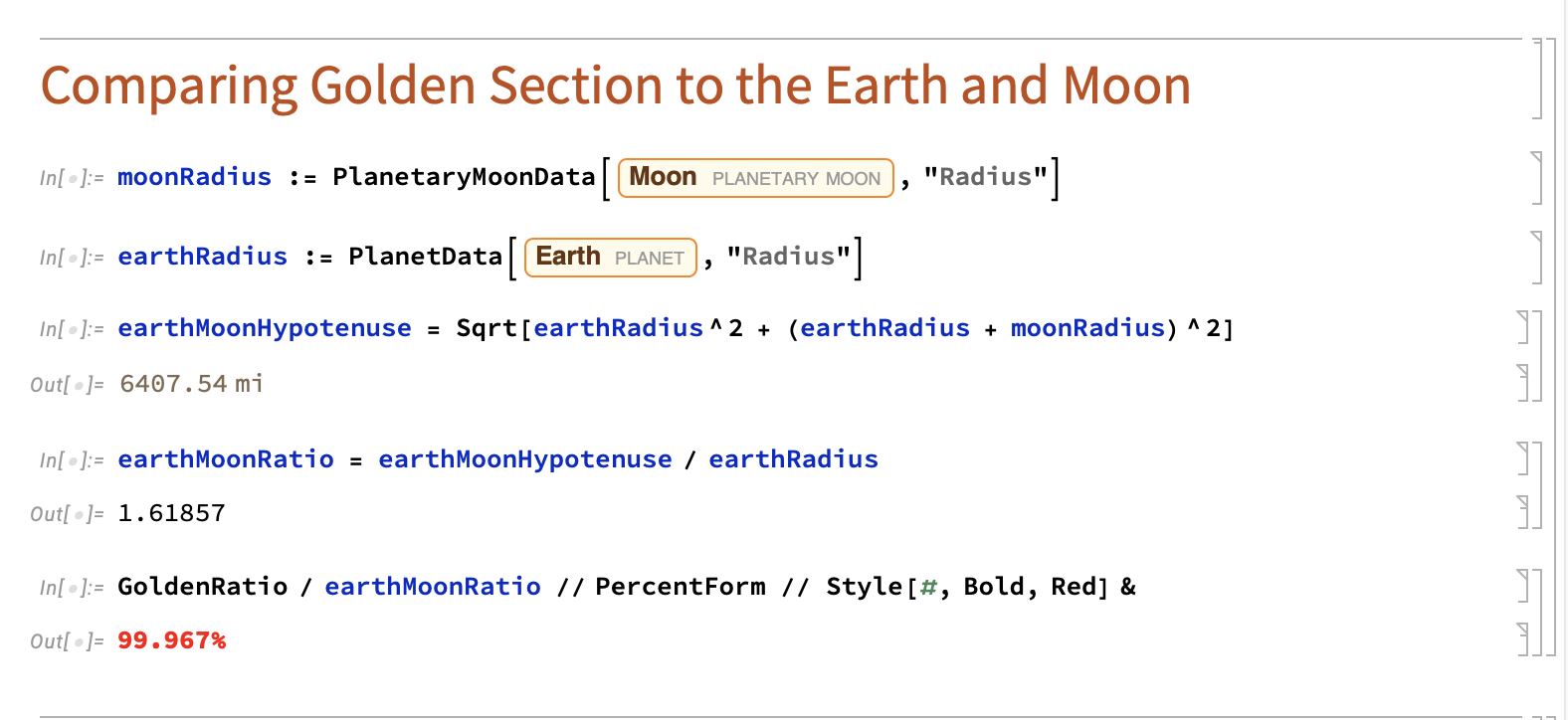Click the red 99.967% output
The height and width of the screenshot is (720, 1568).
[172, 640]
